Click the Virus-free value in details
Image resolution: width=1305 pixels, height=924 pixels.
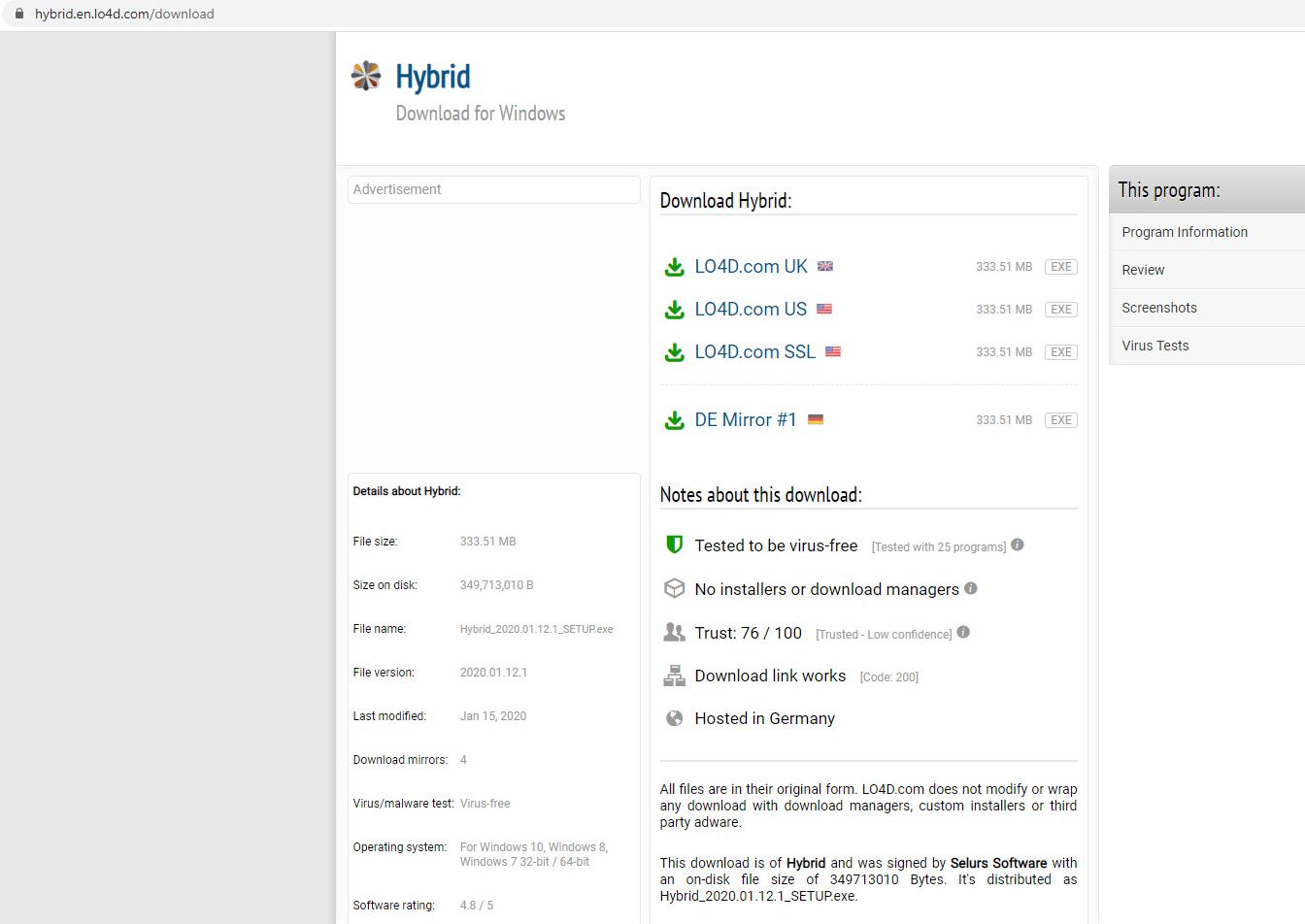pos(485,804)
